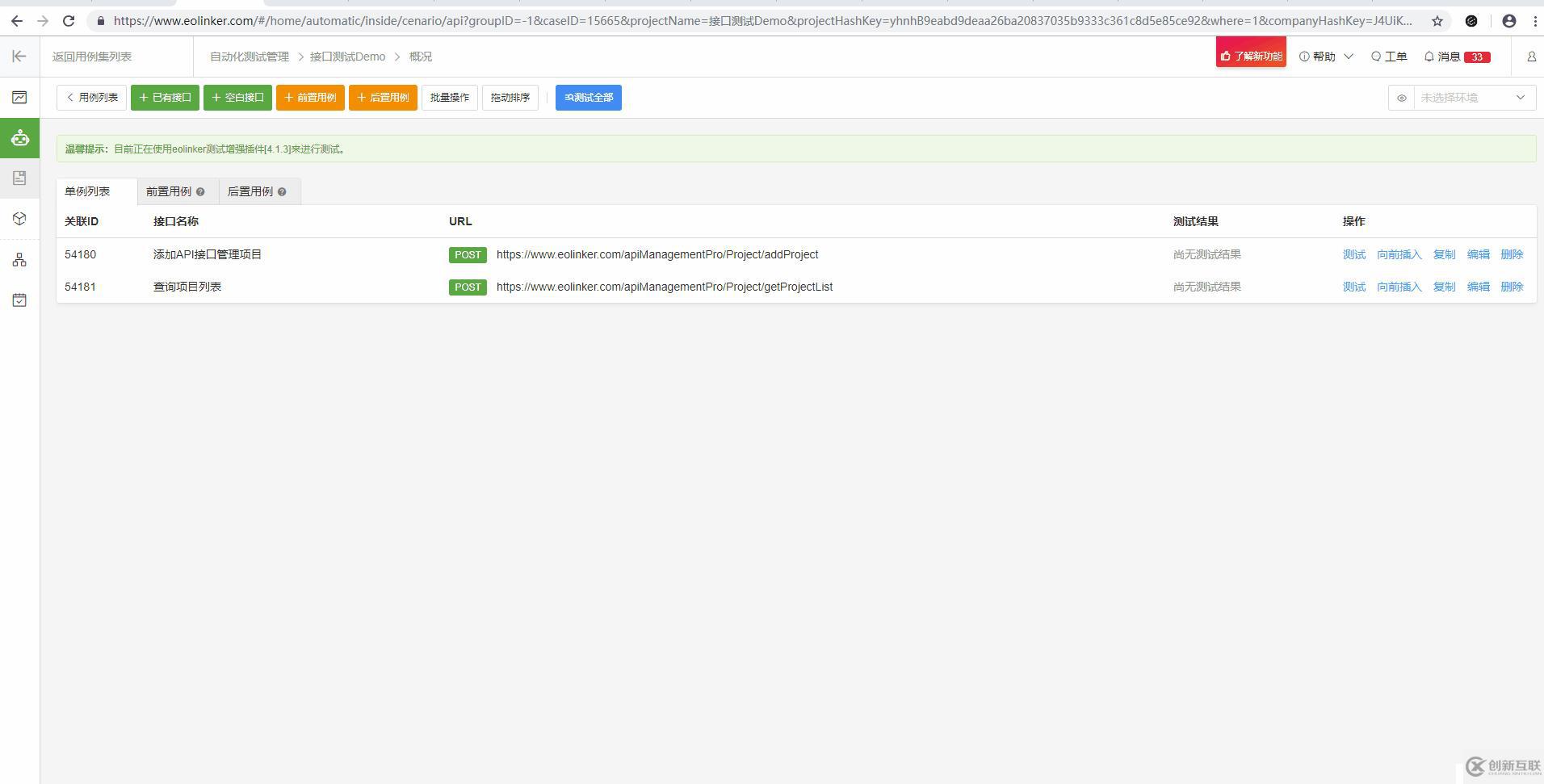Screen dimensions: 1544x784
Task: Open the calendar schedule sidebar icon
Action: tap(19, 300)
